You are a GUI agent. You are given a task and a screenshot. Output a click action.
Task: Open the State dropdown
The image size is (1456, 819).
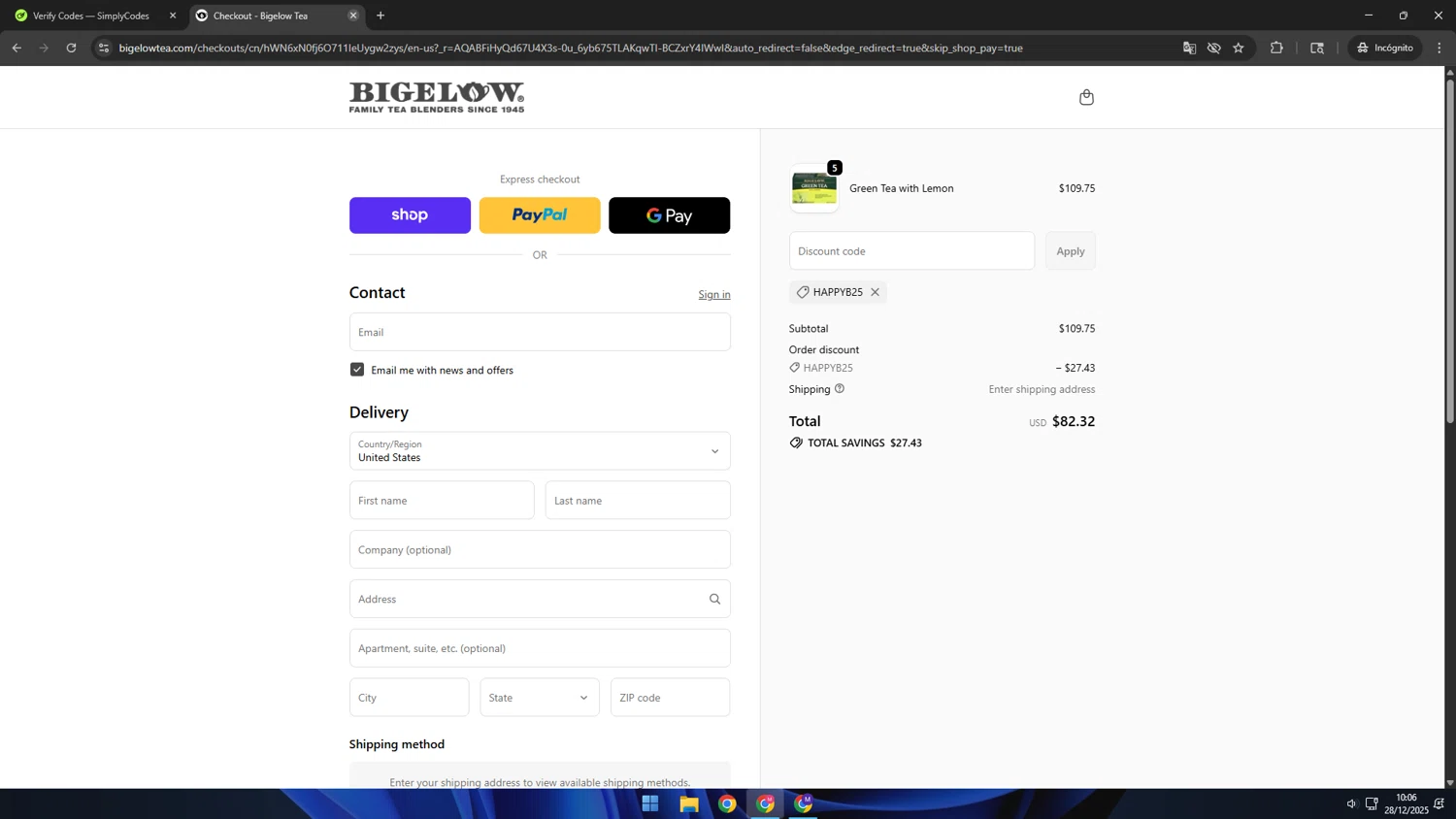540,698
